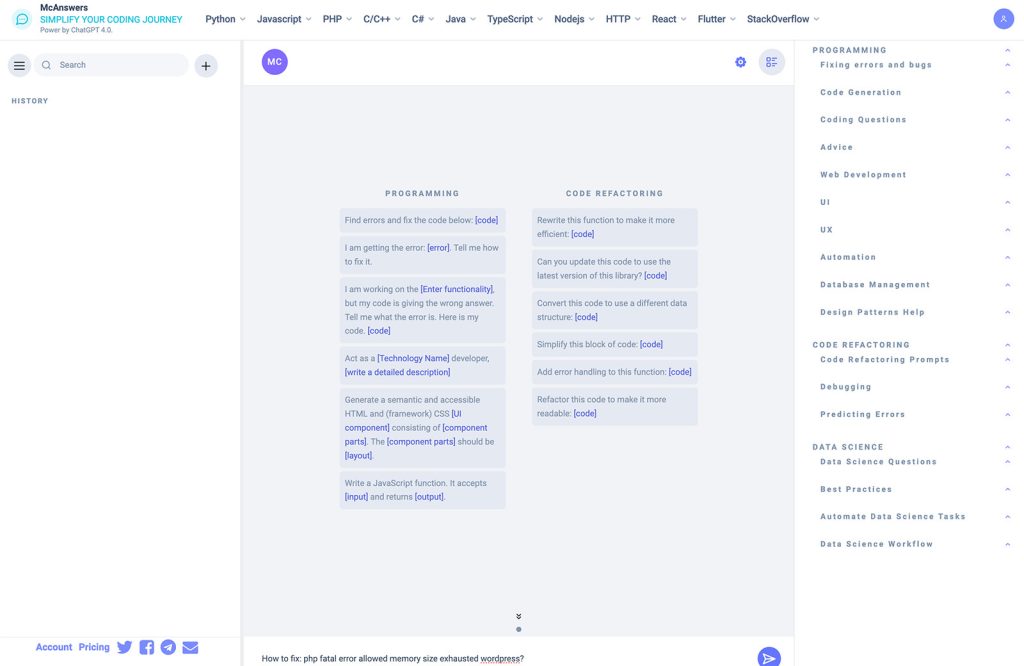Open the user profile avatar icon
1024x666 pixels.
pos(1003,19)
